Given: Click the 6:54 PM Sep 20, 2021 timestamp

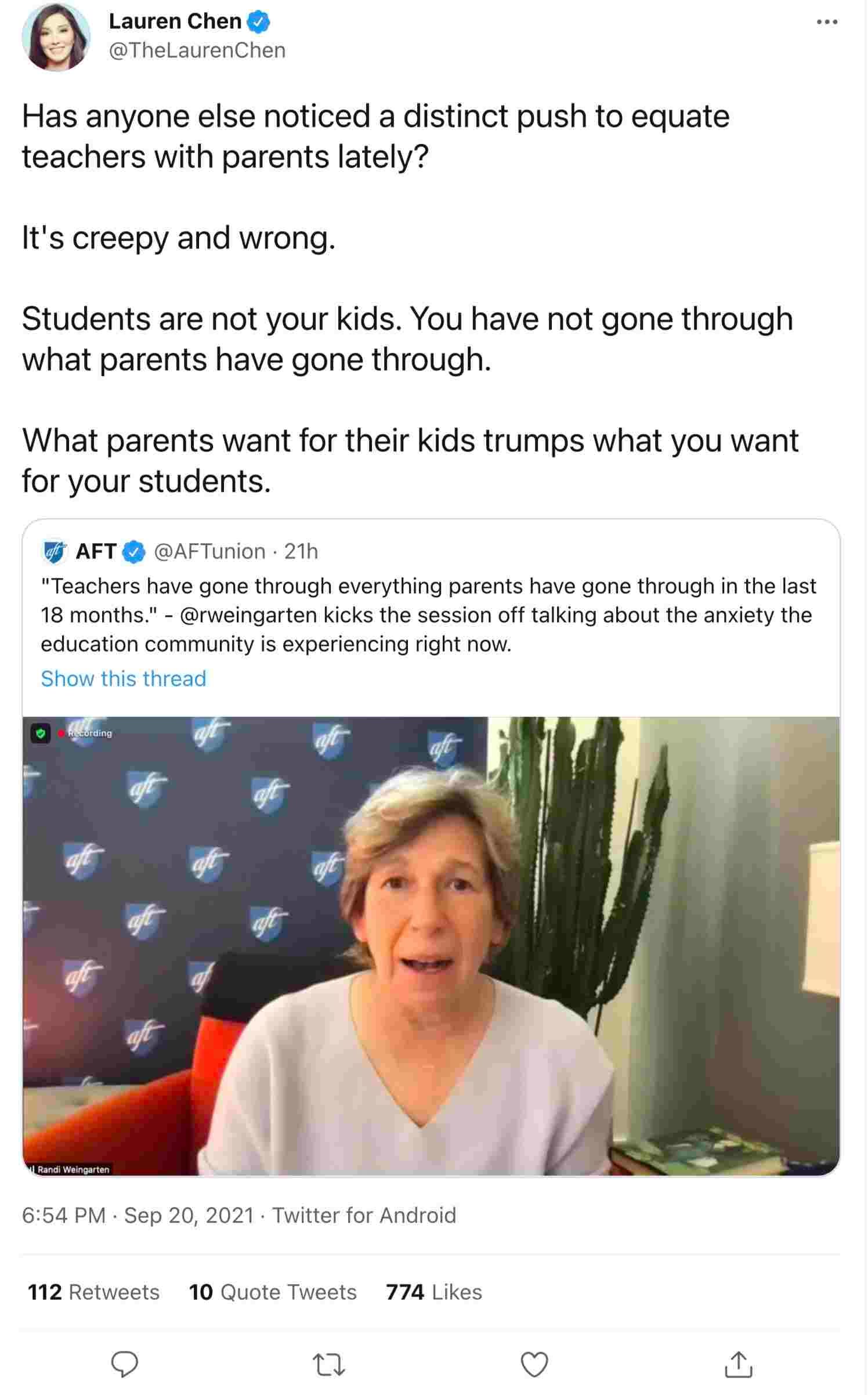Looking at the screenshot, I should pos(138,1215).
